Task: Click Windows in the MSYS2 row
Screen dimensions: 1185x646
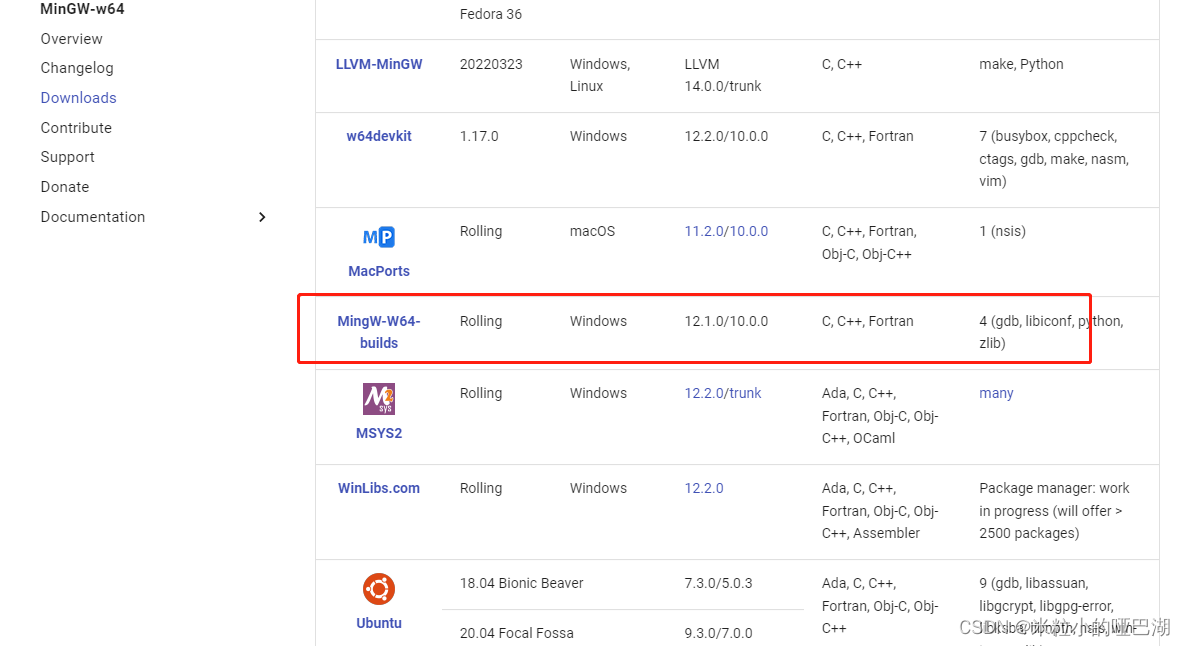Action: tap(598, 393)
